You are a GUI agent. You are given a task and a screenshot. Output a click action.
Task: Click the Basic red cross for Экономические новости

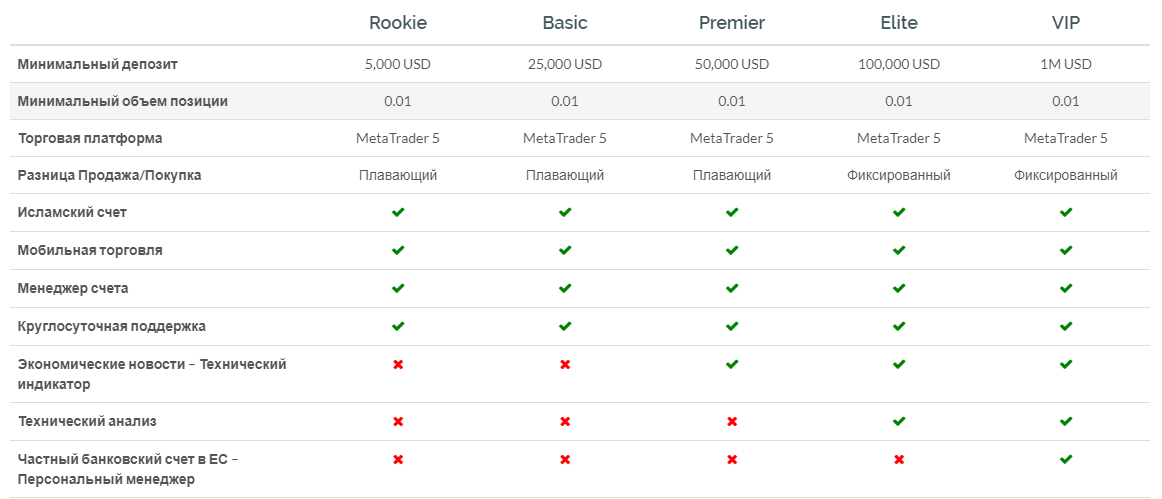click(565, 364)
